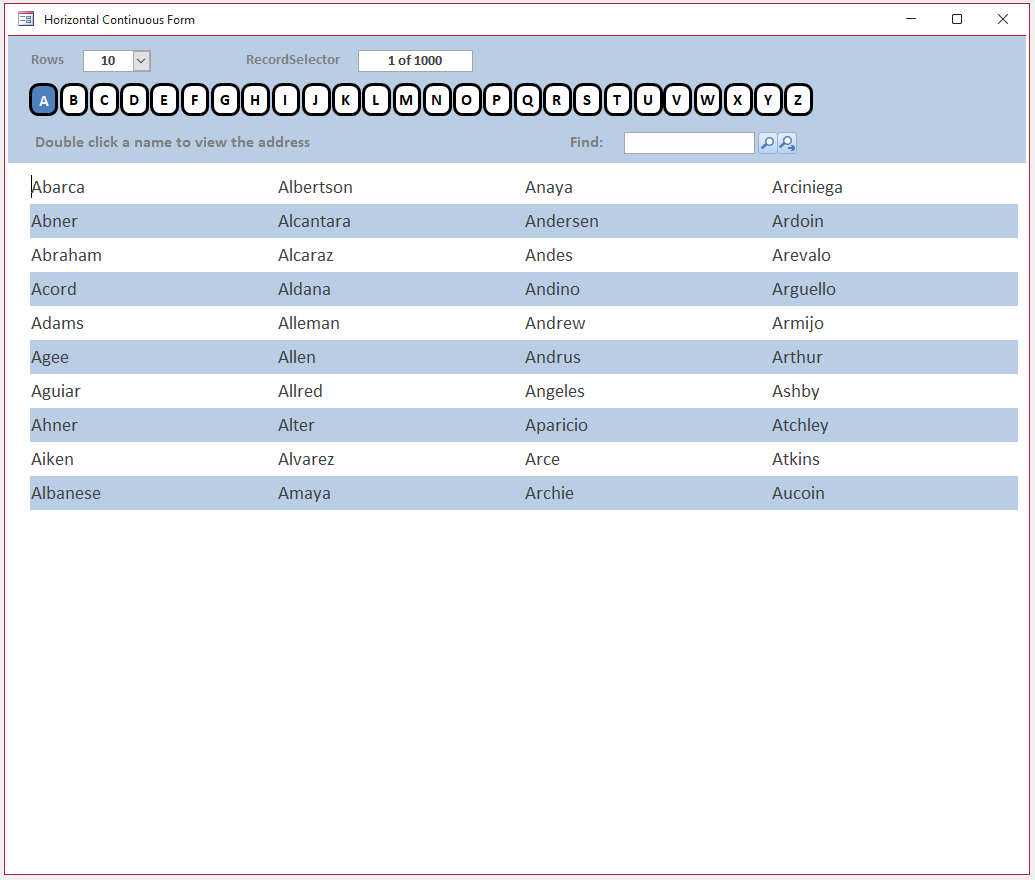Select the R letter button
Screen dimensions: 1035x880
557,100
